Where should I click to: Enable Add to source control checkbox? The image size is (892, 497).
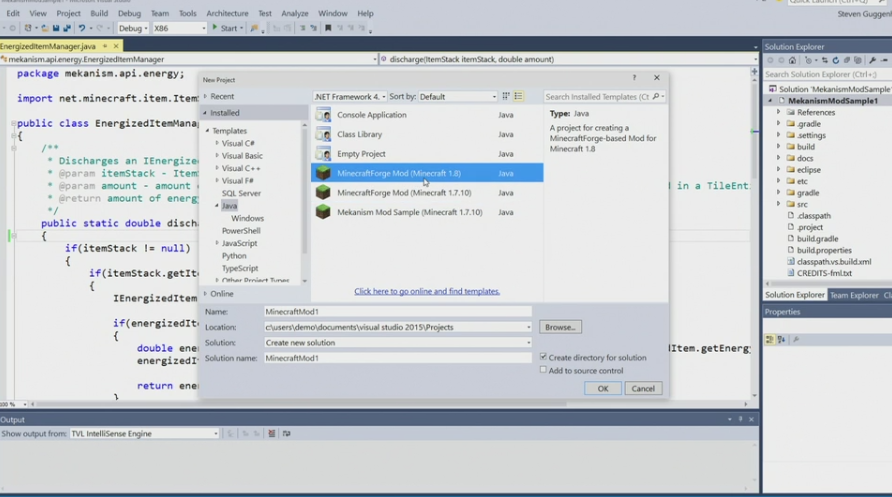click(544, 370)
